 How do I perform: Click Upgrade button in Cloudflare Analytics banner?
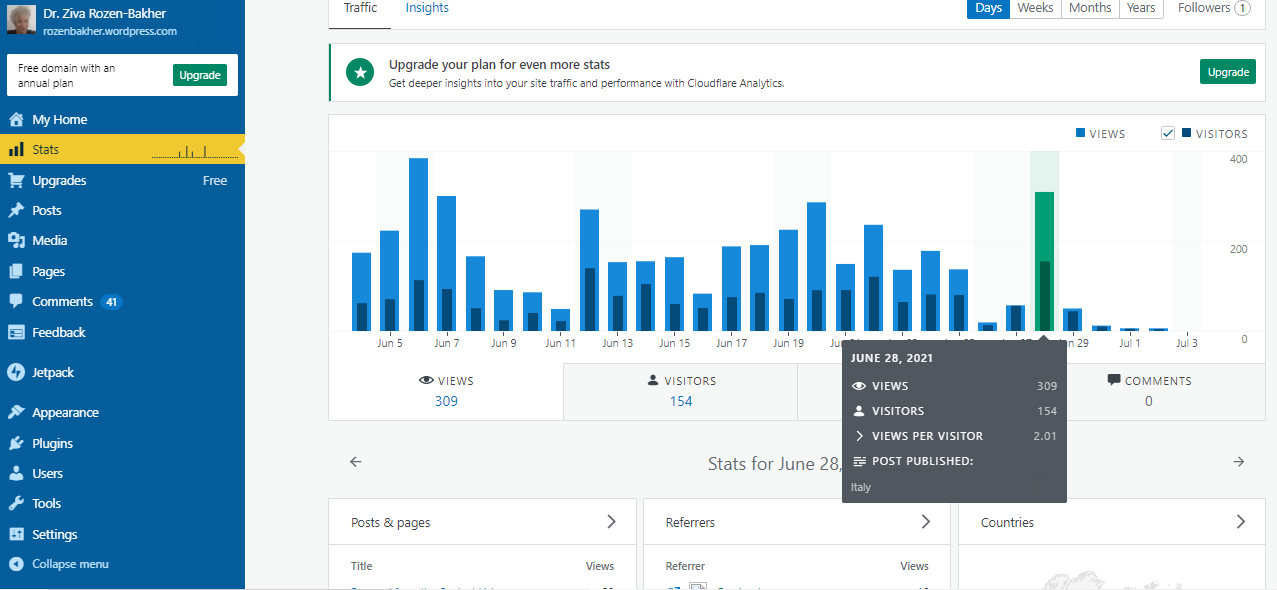click(1228, 72)
